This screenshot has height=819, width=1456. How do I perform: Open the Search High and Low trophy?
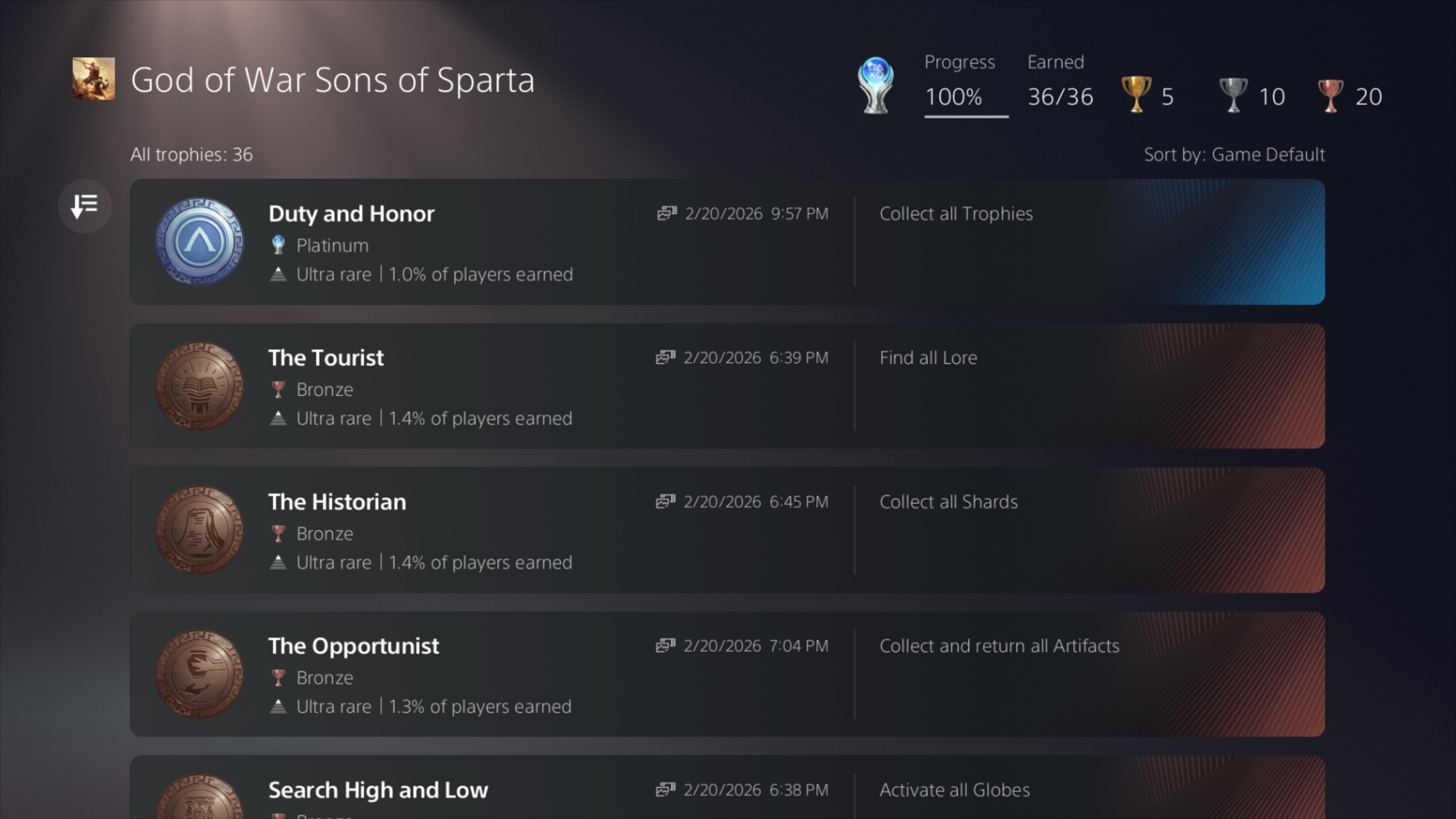378,790
